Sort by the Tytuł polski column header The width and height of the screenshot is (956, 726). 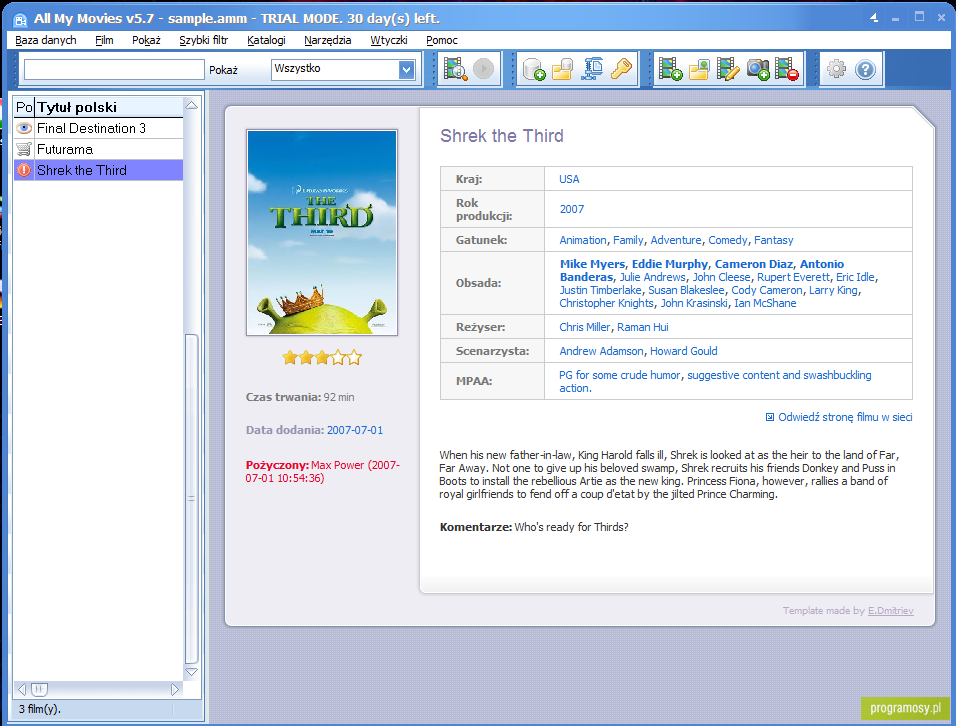(x=109, y=107)
